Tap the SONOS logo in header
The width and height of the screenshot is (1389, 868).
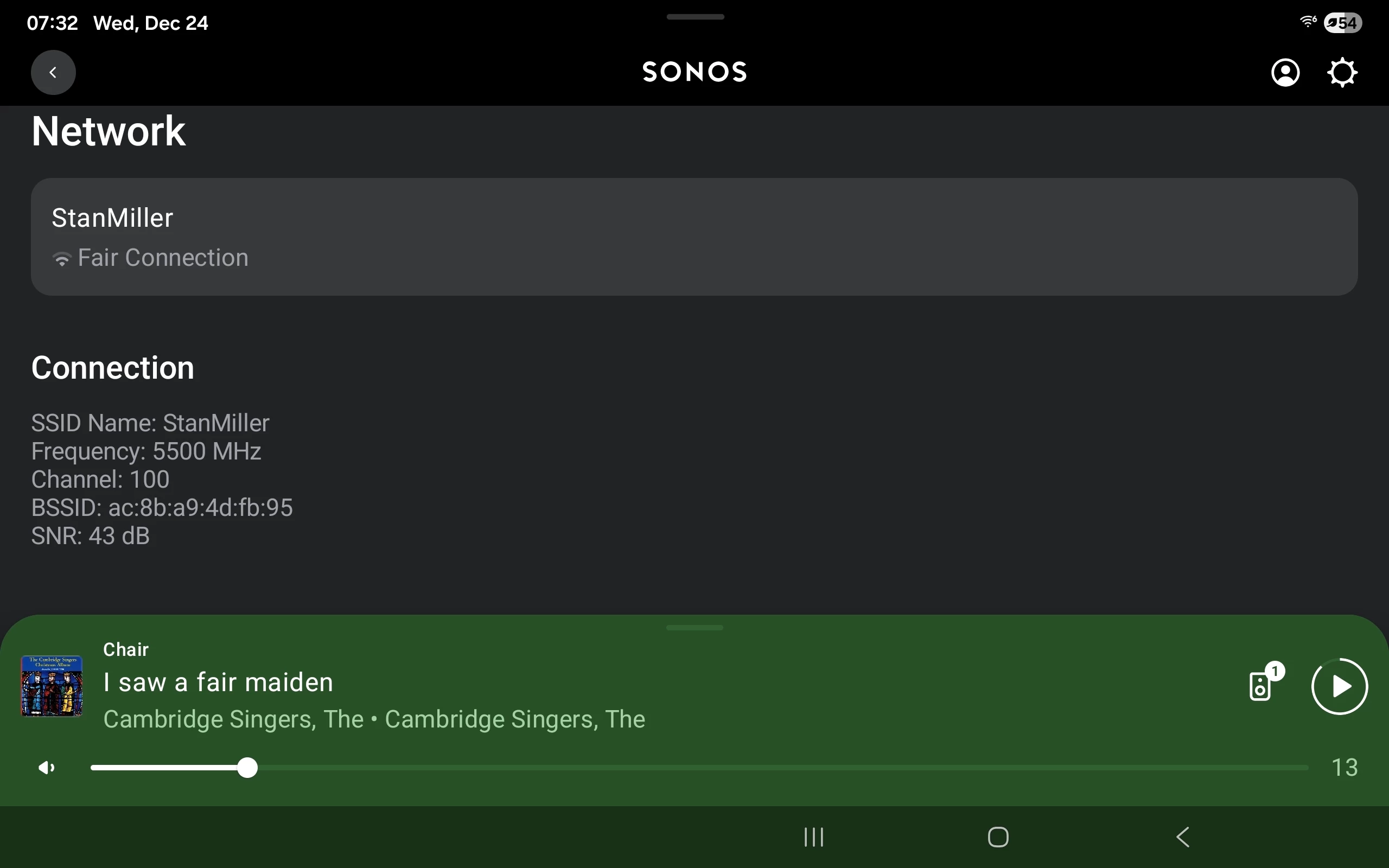coord(694,72)
